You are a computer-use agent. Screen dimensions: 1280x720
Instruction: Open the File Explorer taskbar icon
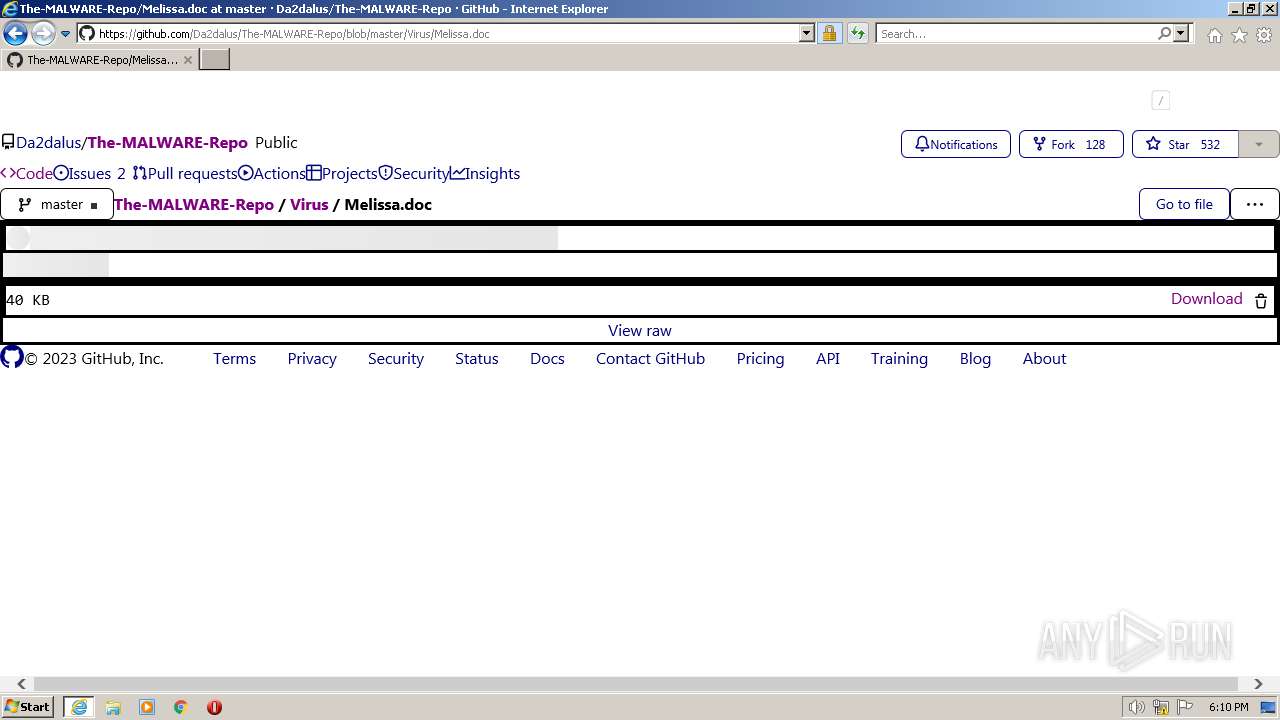[x=113, y=707]
